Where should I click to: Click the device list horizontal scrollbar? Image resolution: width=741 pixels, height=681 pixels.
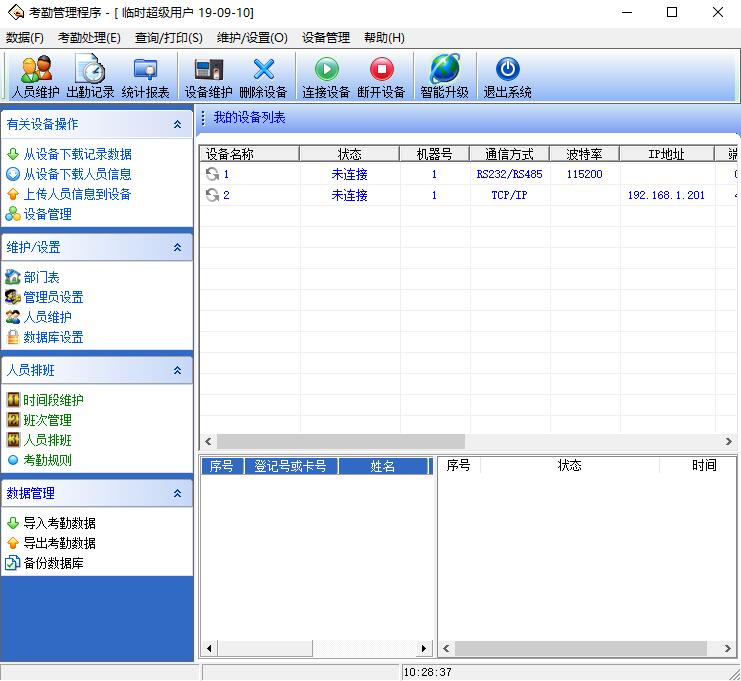click(x=340, y=441)
